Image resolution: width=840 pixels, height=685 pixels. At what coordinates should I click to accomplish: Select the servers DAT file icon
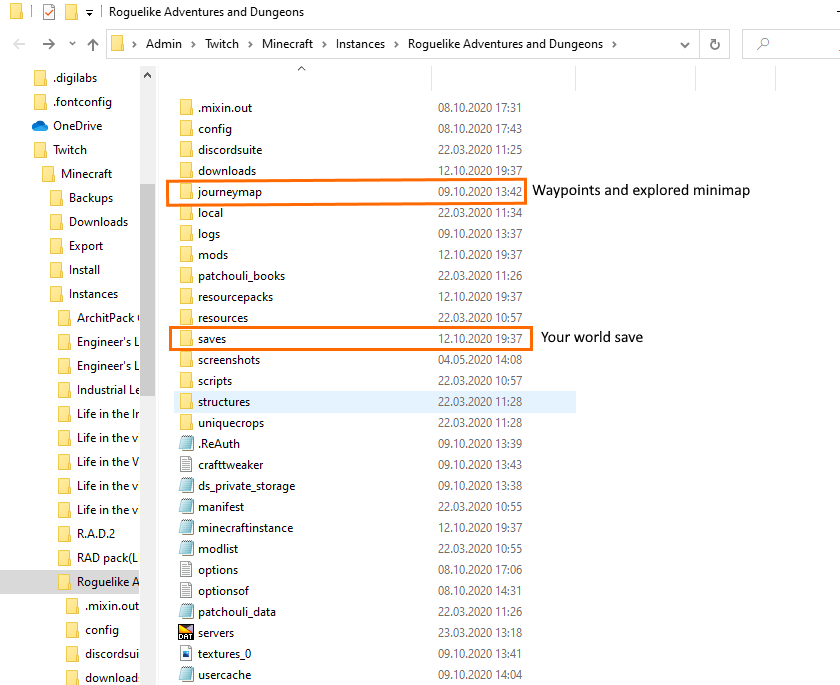[186, 633]
